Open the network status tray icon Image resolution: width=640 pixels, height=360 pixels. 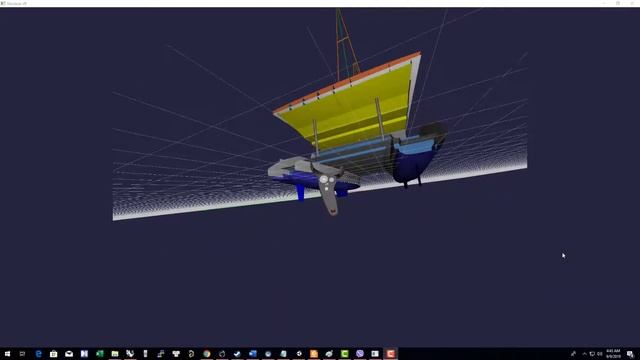592,354
